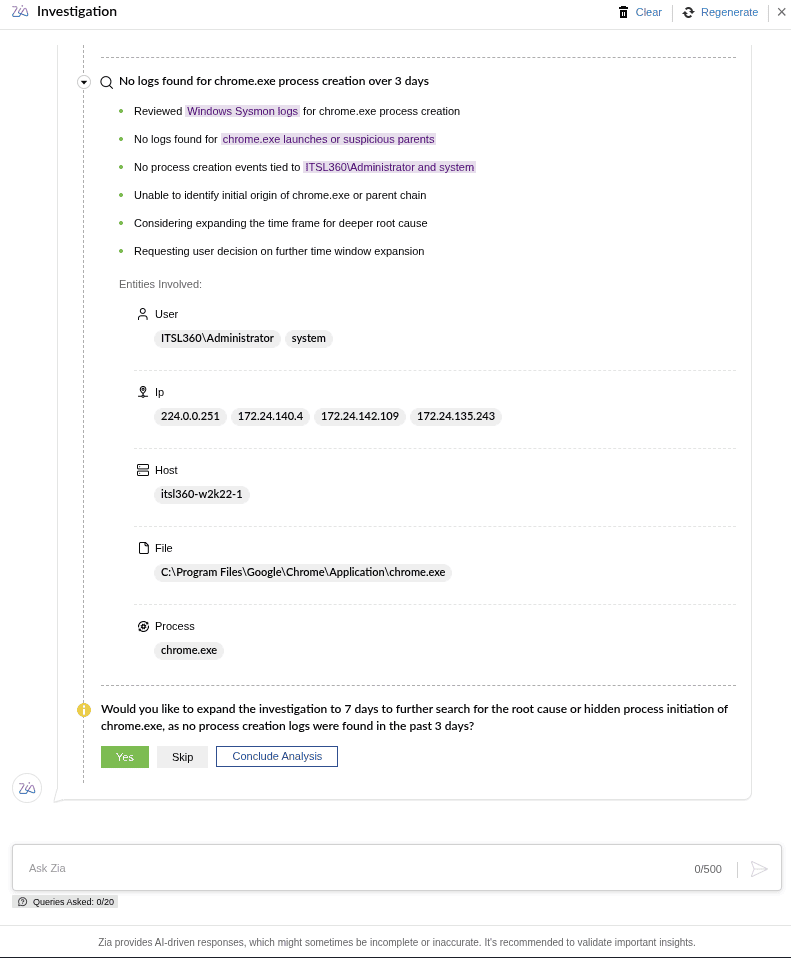Image resolution: width=791 pixels, height=958 pixels.
Task: Collapse the No logs found section
Action: coord(84,82)
